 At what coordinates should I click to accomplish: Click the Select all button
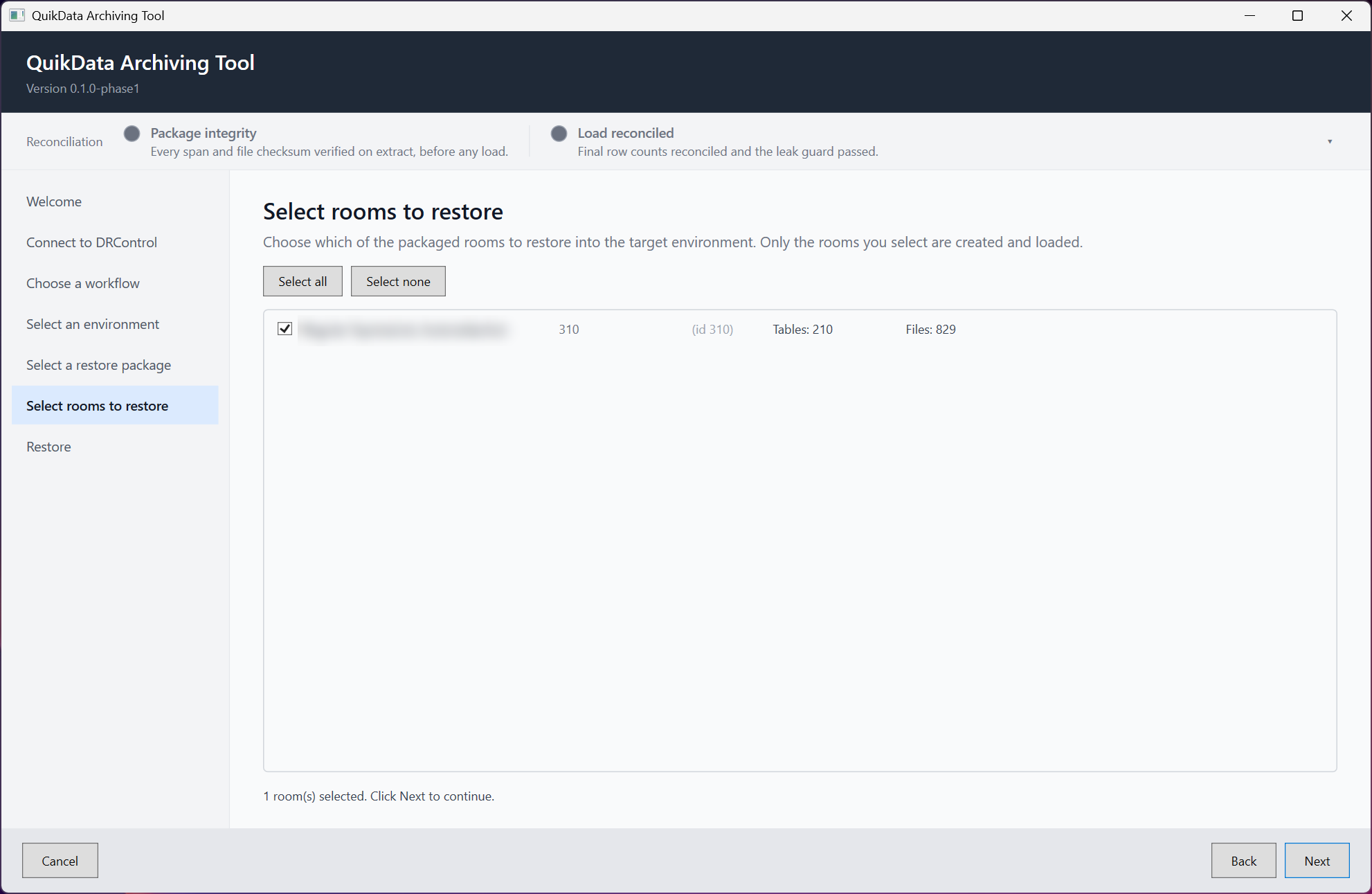[303, 281]
